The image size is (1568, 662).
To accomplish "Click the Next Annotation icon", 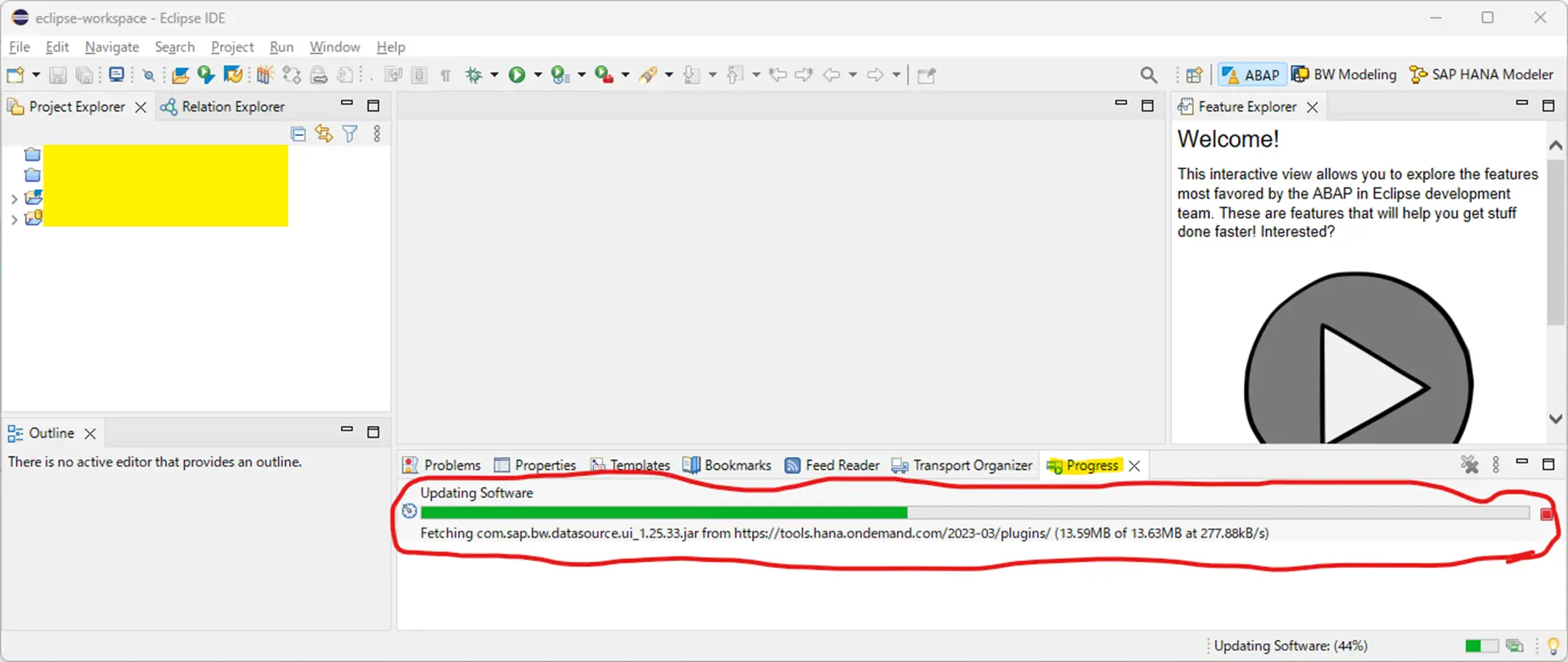I will pyautogui.click(x=691, y=75).
